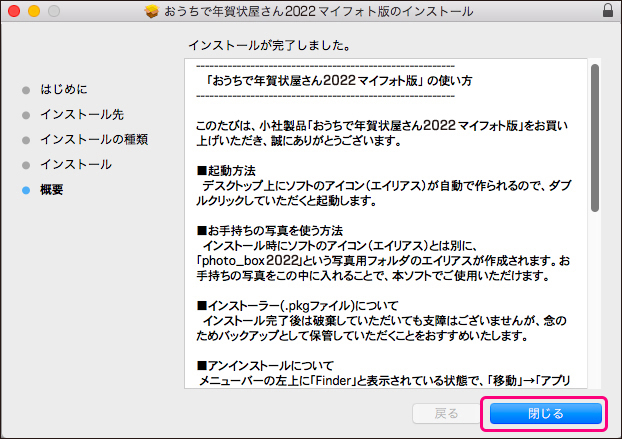Select the はじめに step in sidebar

64,90
